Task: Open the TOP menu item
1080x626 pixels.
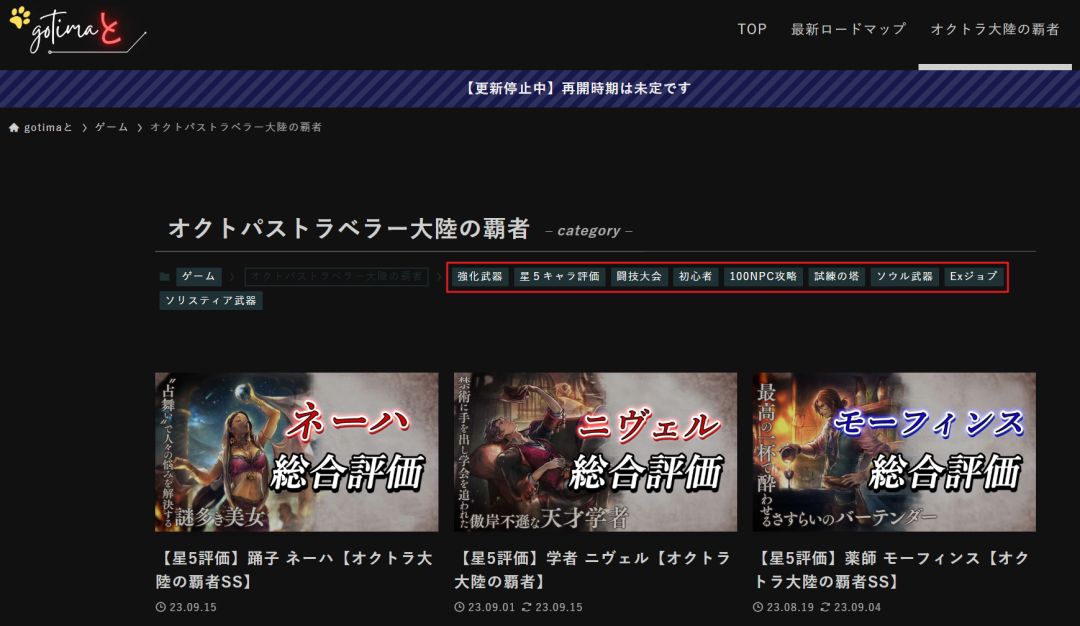Action: tap(751, 29)
